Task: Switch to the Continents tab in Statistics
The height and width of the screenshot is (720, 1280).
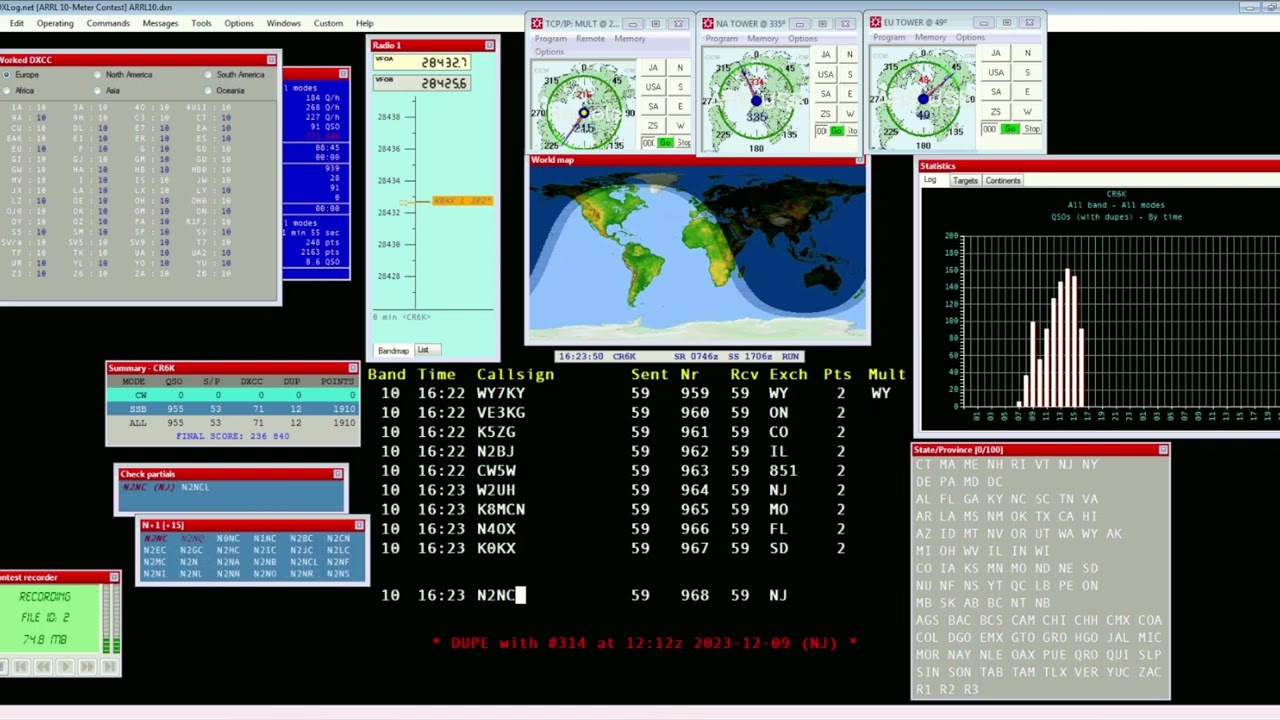Action: [1003, 181]
